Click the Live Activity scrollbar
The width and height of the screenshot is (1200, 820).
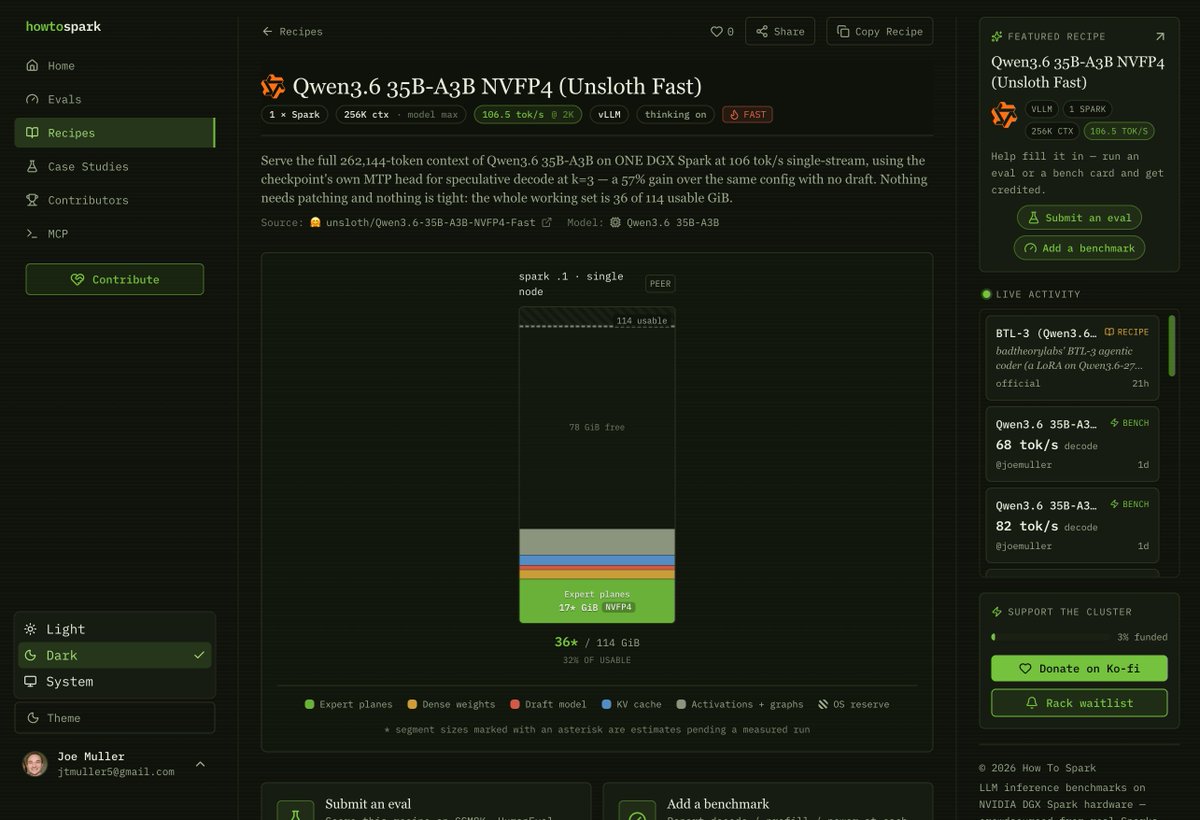(1171, 346)
